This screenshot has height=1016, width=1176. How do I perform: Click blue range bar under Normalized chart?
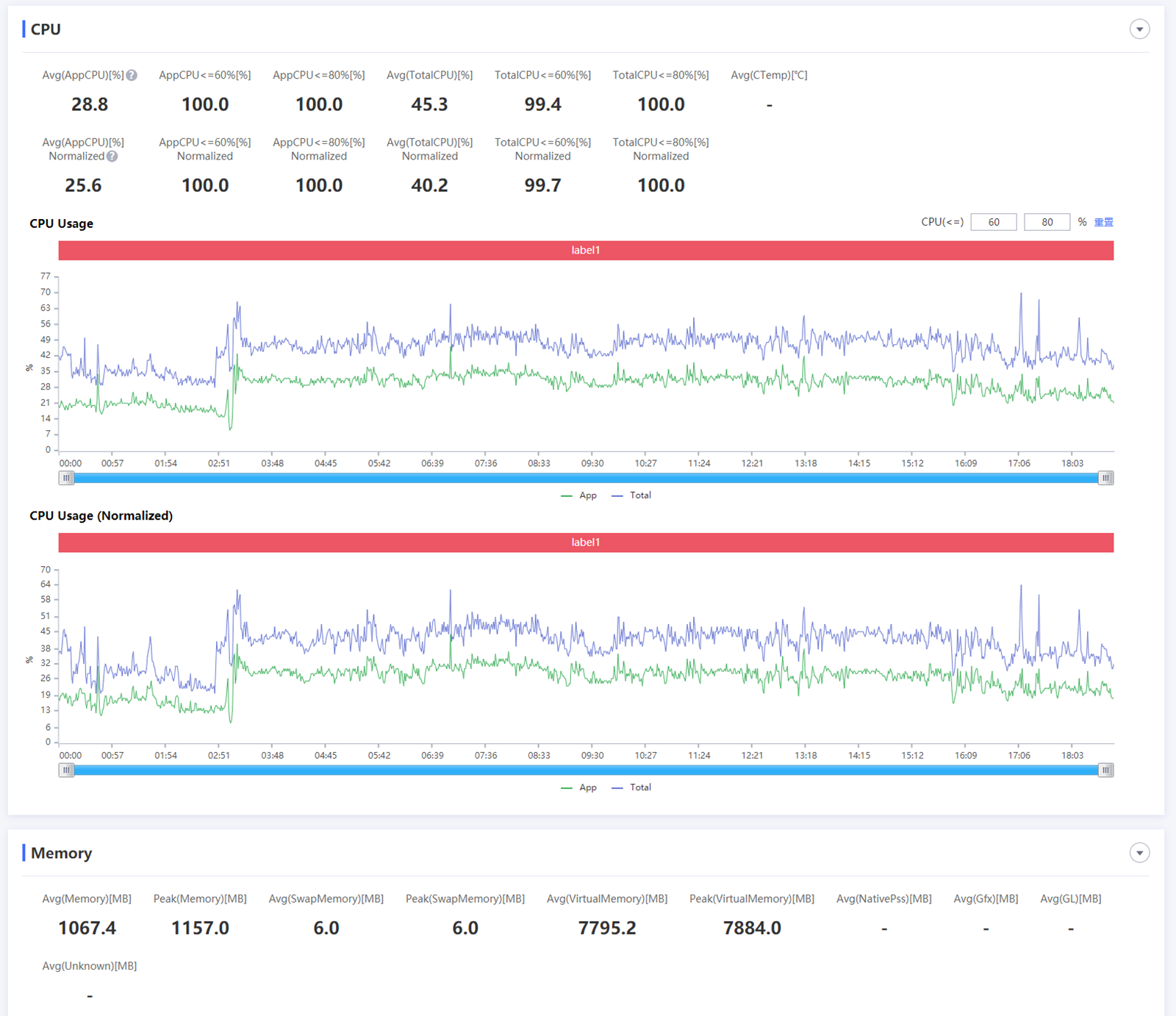pyautogui.click(x=586, y=770)
